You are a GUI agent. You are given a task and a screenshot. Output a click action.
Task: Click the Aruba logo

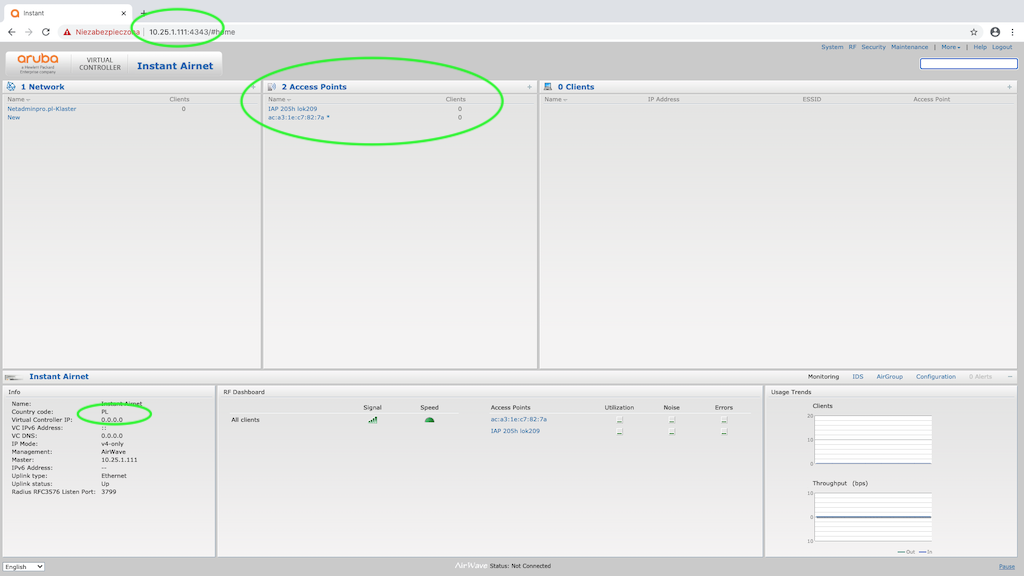38,62
